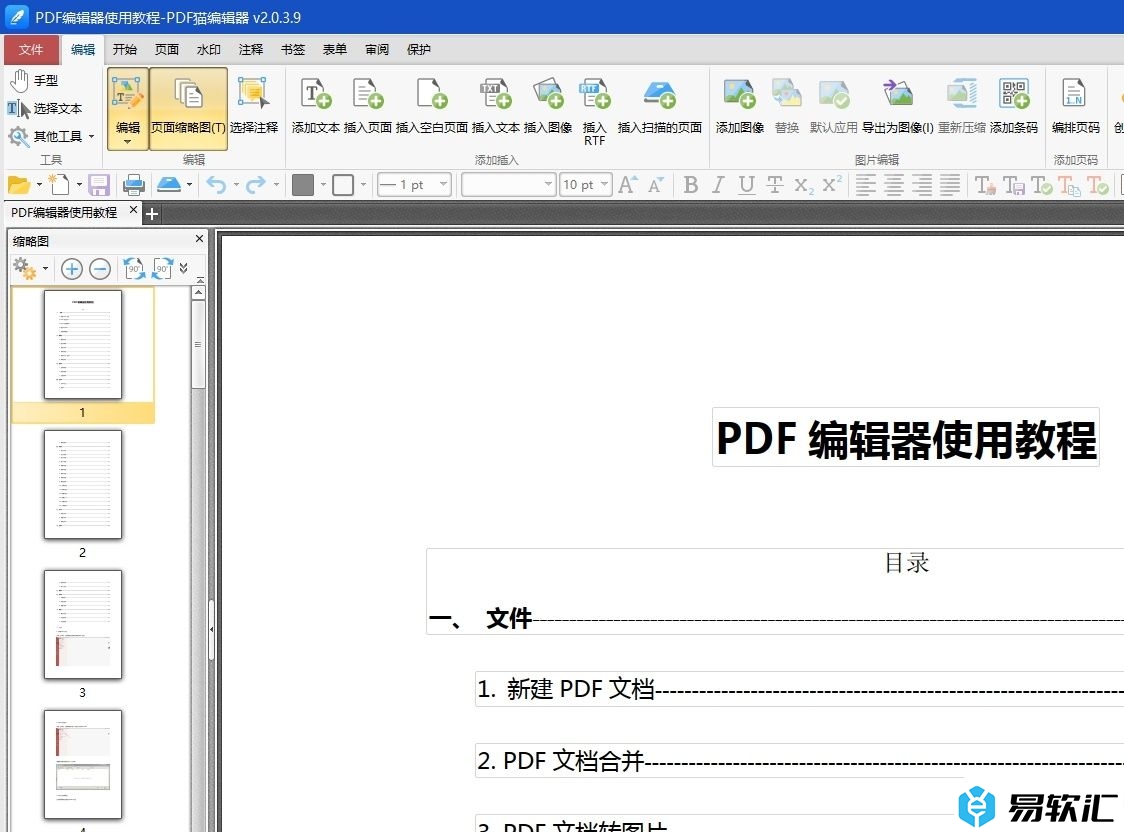
Task: Insert scanned pages (插入扫描的页面)
Action: (x=659, y=106)
